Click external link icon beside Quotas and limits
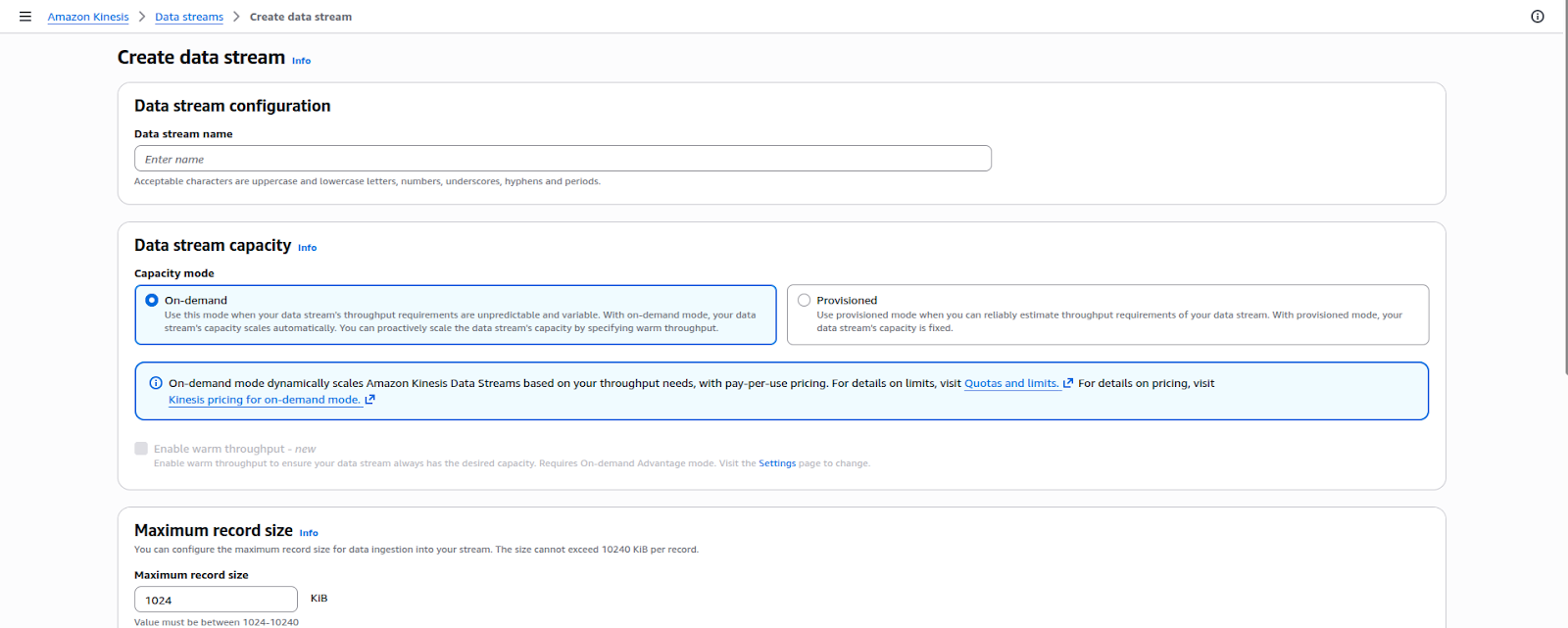 point(1068,383)
